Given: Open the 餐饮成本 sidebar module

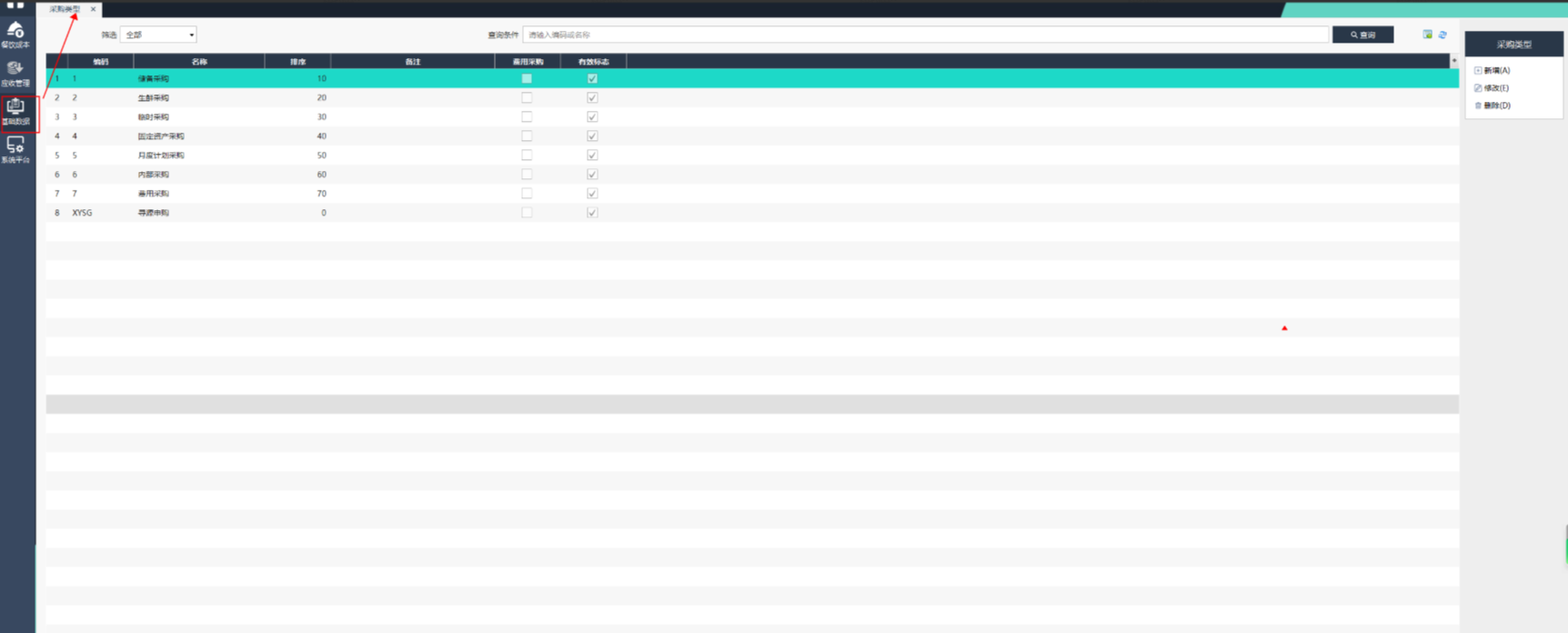Looking at the screenshot, I should coord(15,35).
